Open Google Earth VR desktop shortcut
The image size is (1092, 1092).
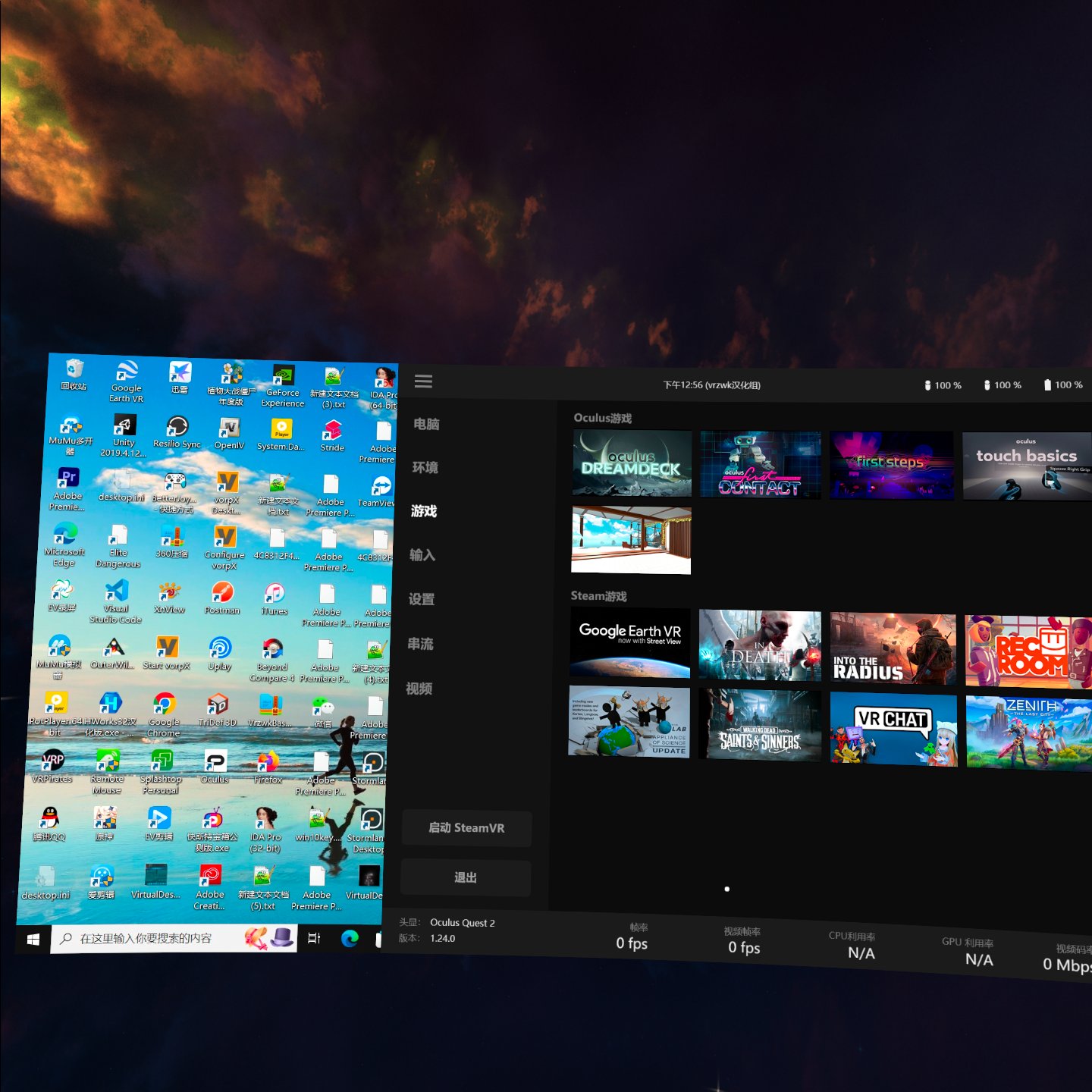coord(127,374)
